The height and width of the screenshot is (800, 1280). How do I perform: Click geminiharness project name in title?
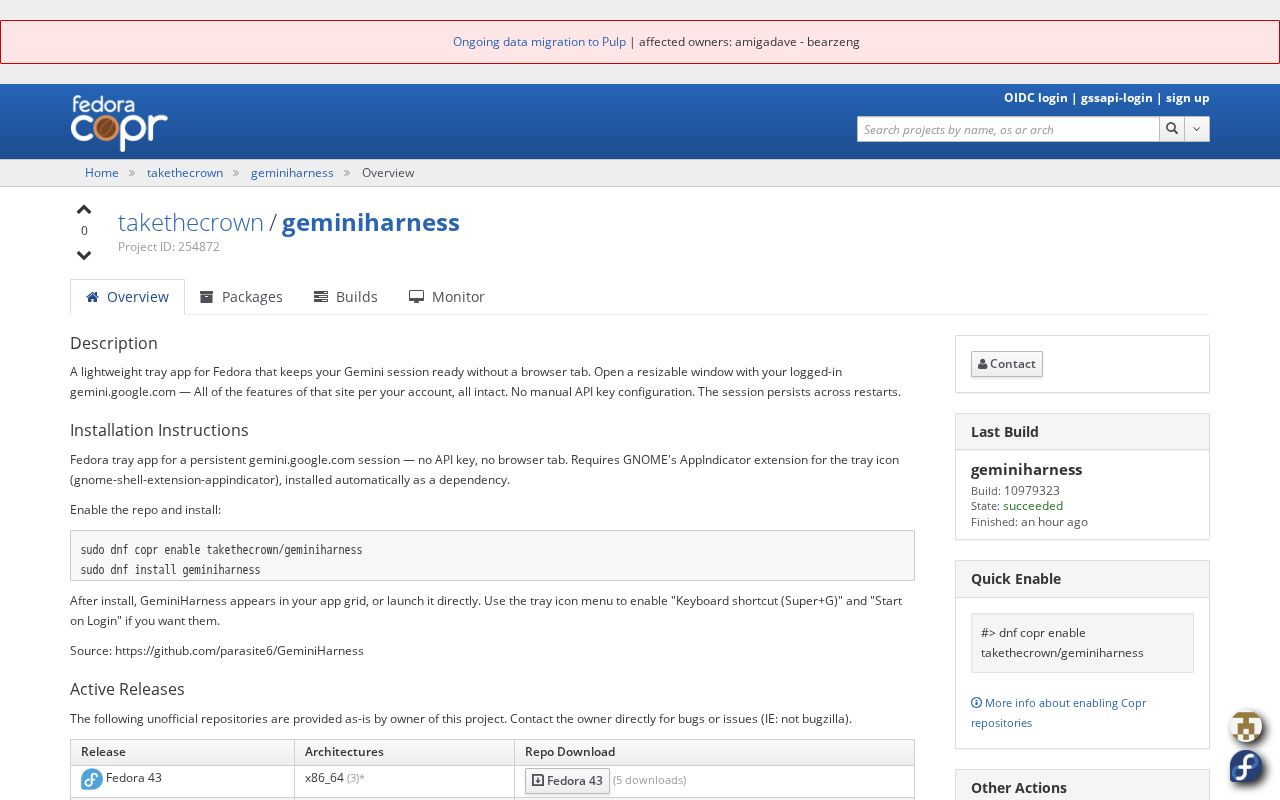[x=371, y=222]
